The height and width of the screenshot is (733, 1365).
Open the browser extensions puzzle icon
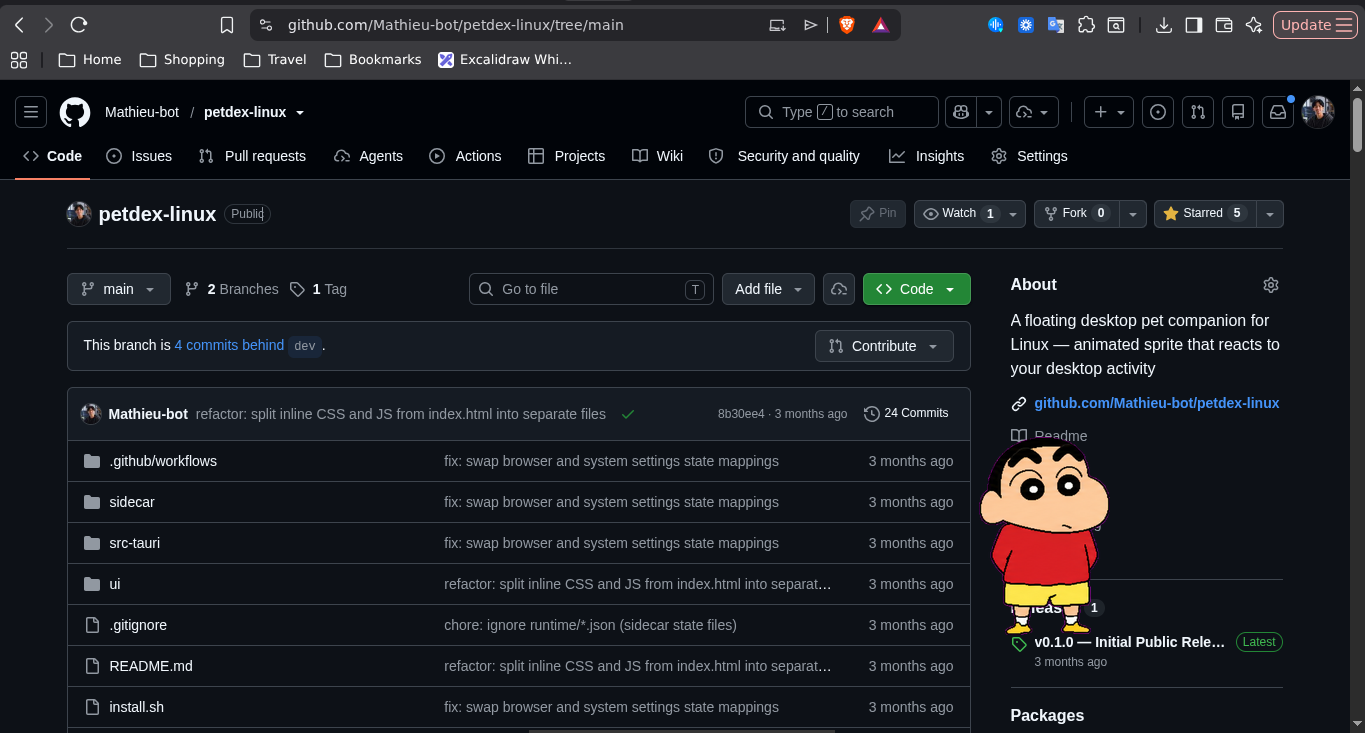point(1086,25)
